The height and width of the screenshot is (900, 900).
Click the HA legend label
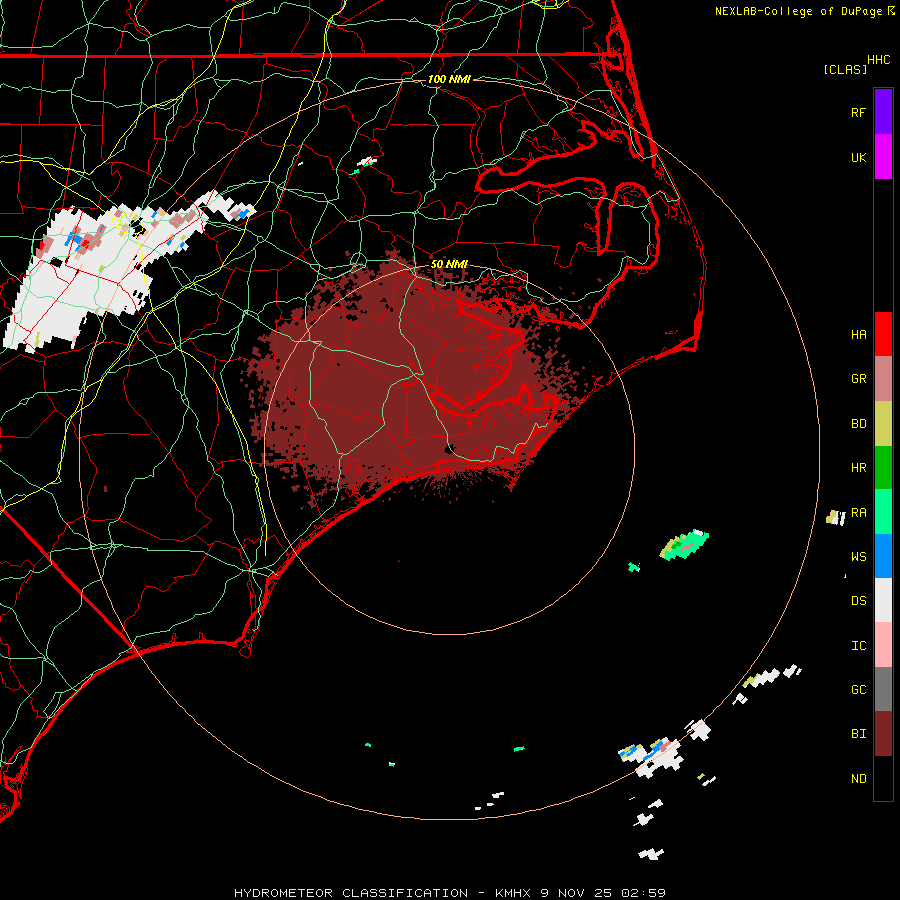coord(859,334)
